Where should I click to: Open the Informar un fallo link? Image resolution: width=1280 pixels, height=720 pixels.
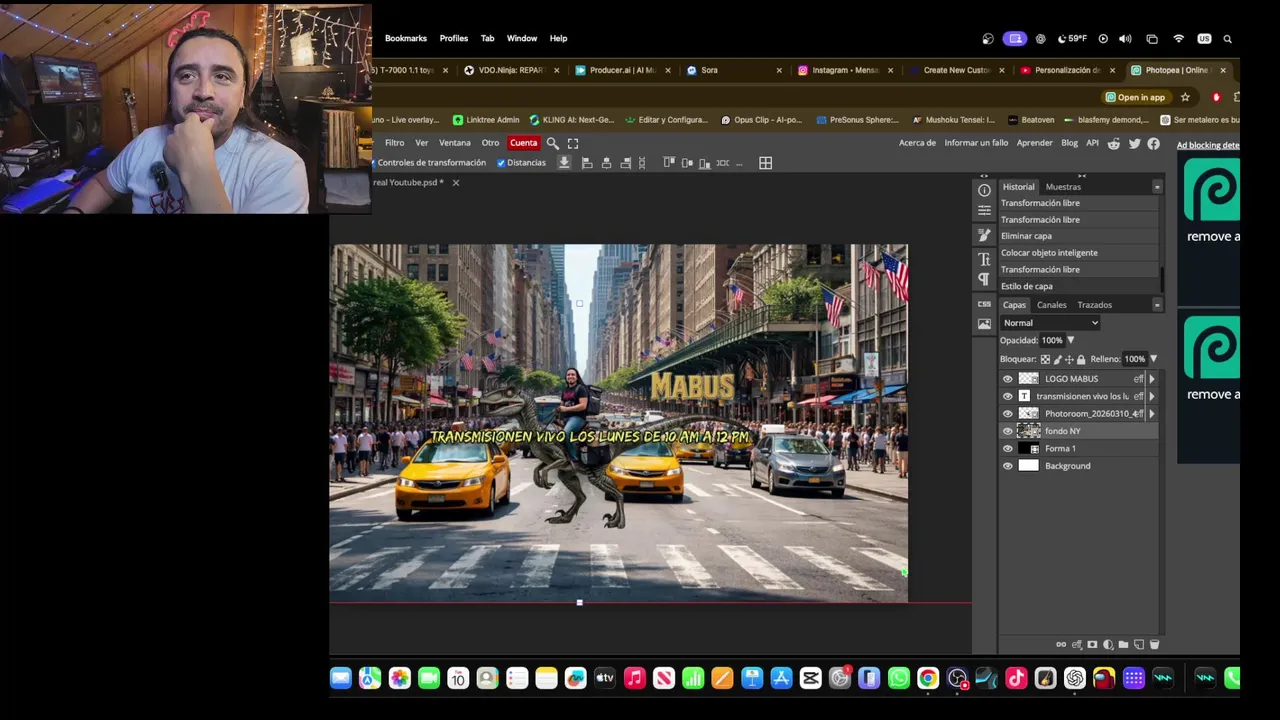976,143
